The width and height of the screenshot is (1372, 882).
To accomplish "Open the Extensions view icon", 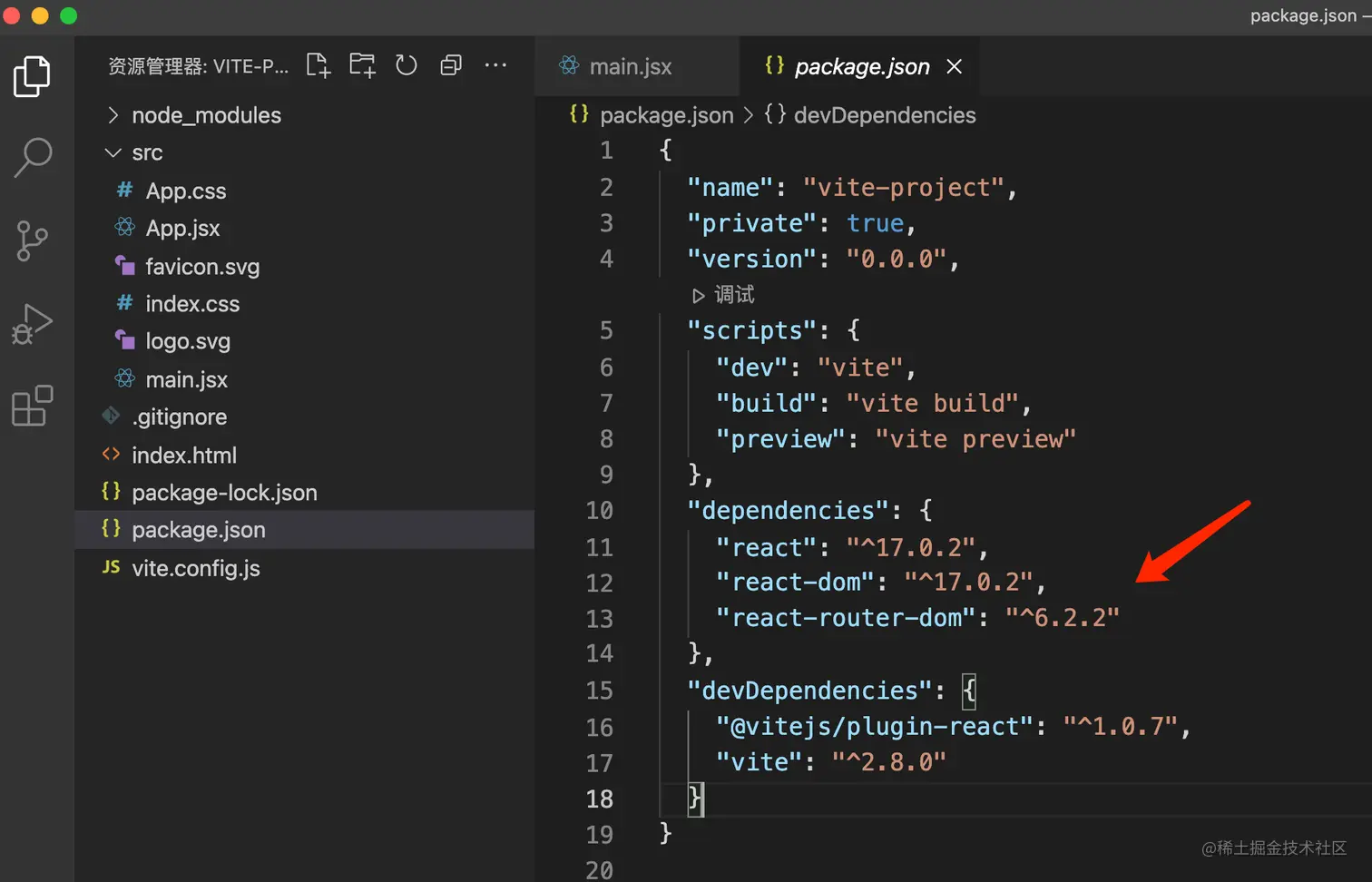I will (x=33, y=406).
